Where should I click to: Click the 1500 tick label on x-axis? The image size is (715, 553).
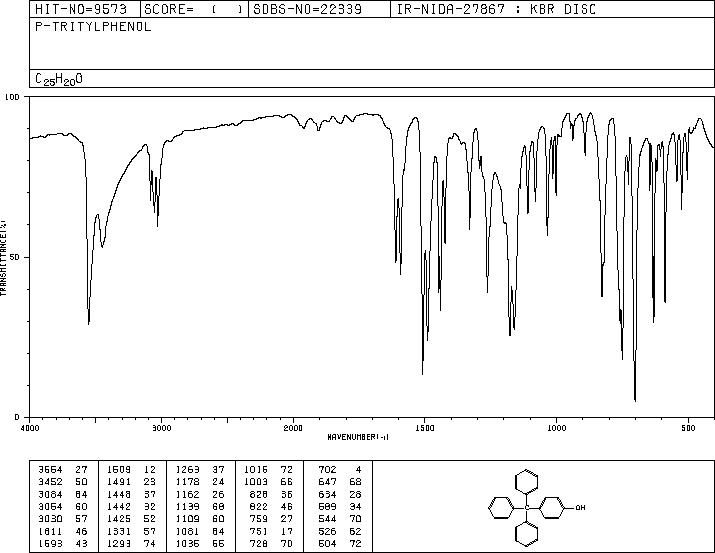click(425, 428)
